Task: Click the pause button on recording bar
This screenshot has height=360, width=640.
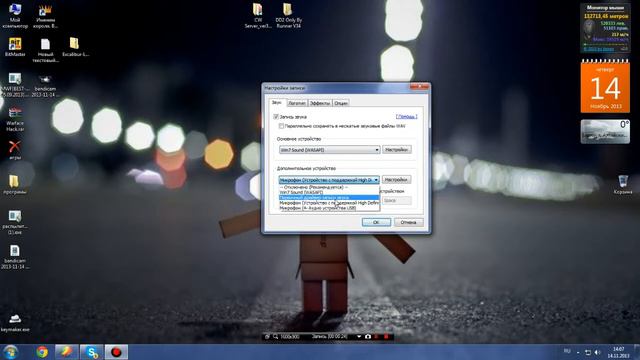Action: (377, 337)
